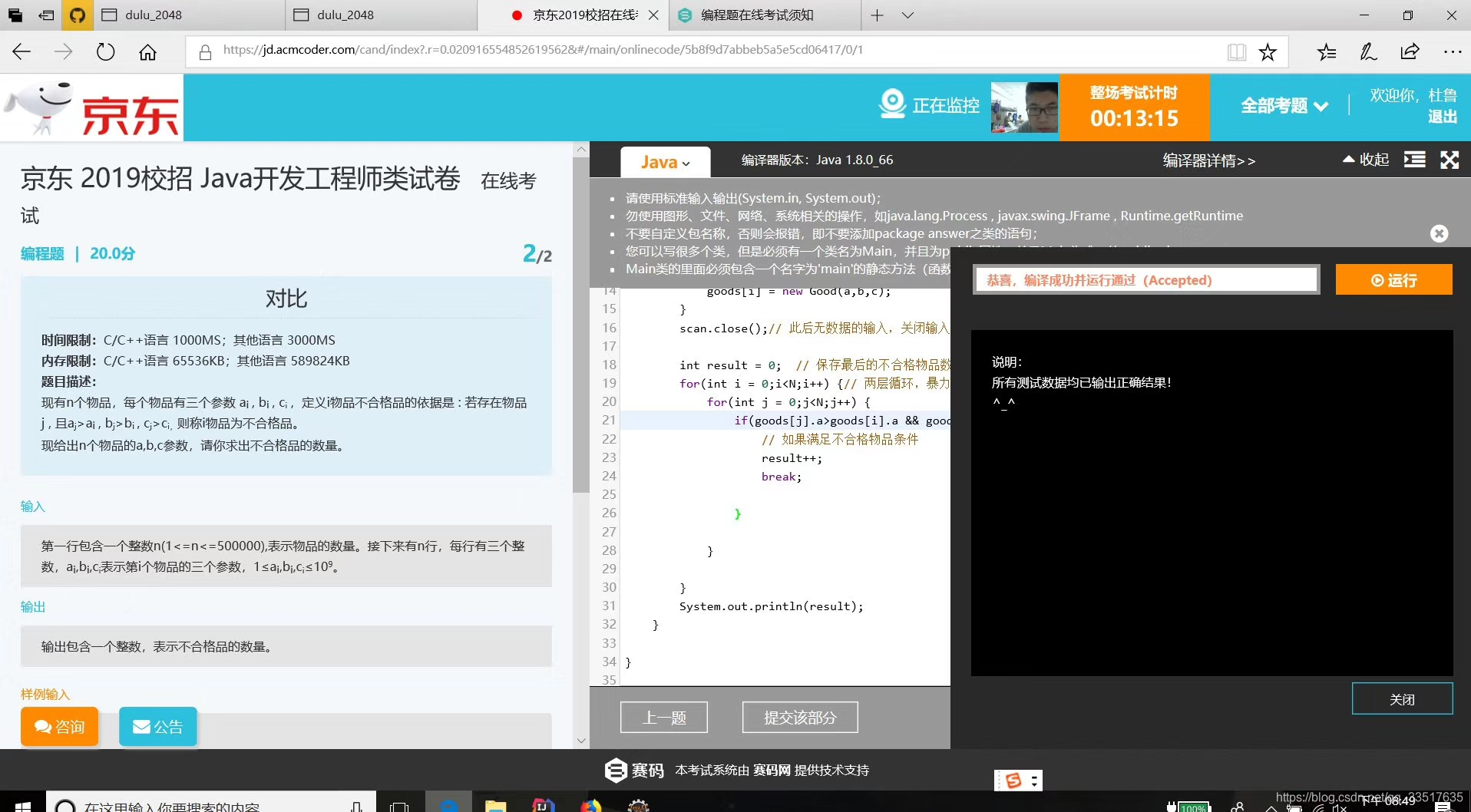Open the pinned GitHub tab
This screenshot has height=812, width=1471.
[78, 15]
